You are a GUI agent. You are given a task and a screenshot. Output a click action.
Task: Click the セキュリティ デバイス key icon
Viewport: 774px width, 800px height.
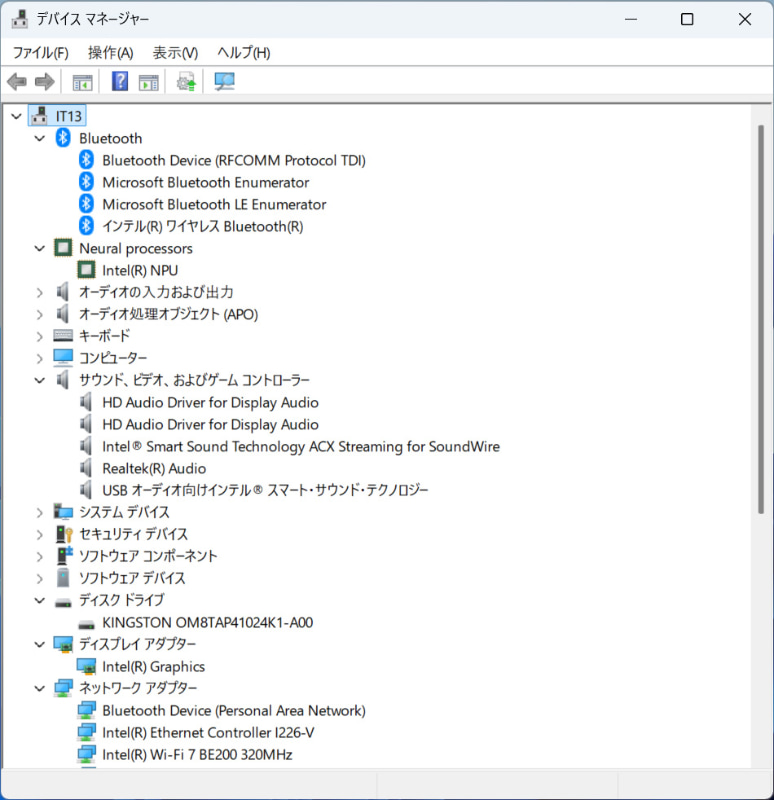click(64, 534)
